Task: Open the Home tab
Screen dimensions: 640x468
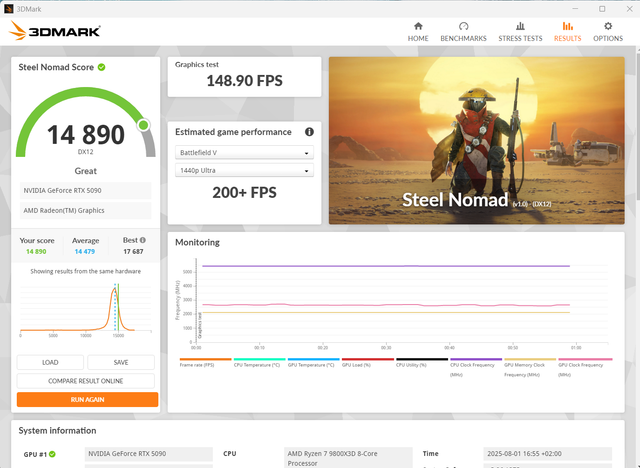Action: [x=418, y=32]
